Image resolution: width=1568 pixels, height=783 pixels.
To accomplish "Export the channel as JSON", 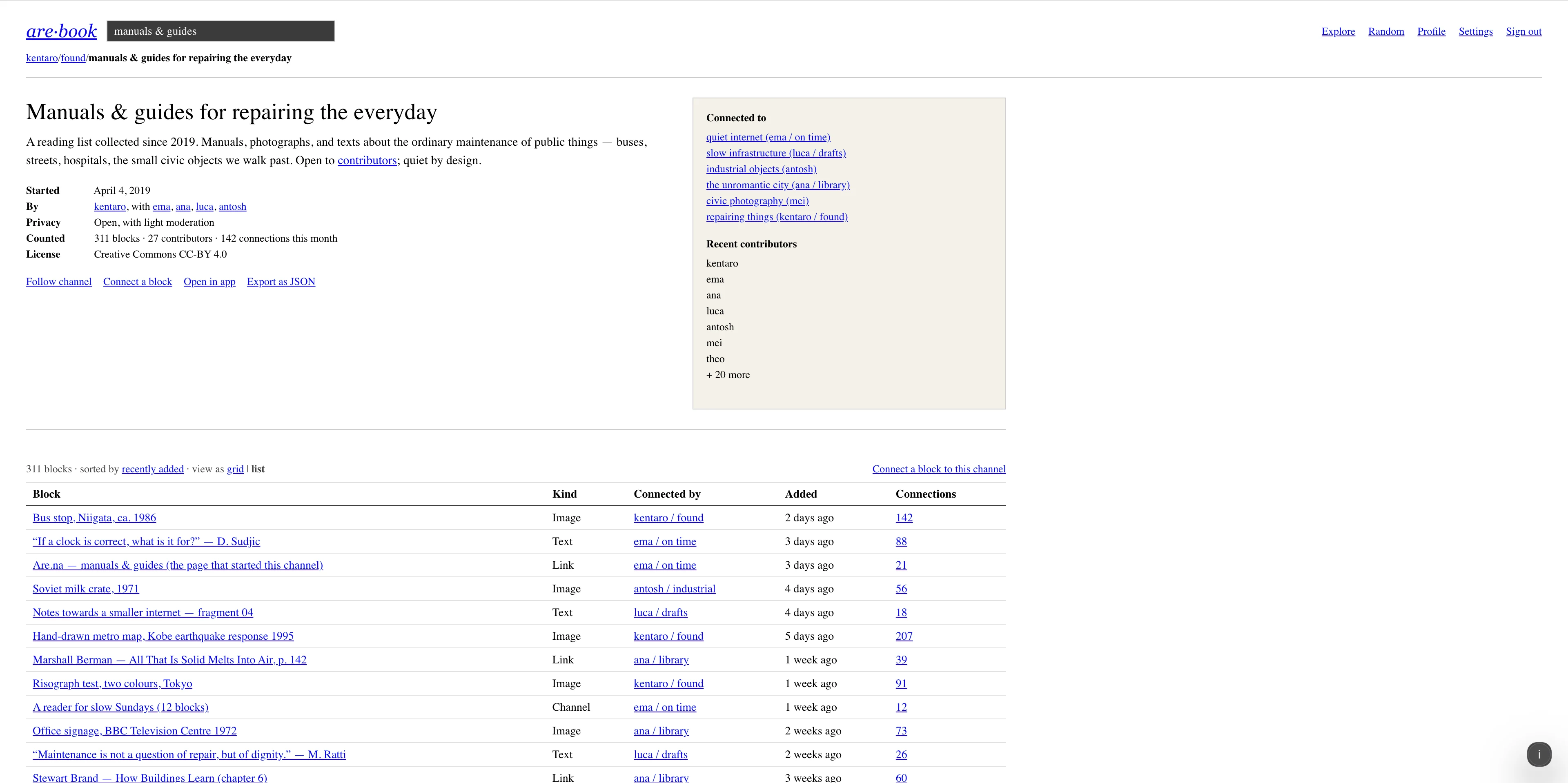I will coord(281,282).
